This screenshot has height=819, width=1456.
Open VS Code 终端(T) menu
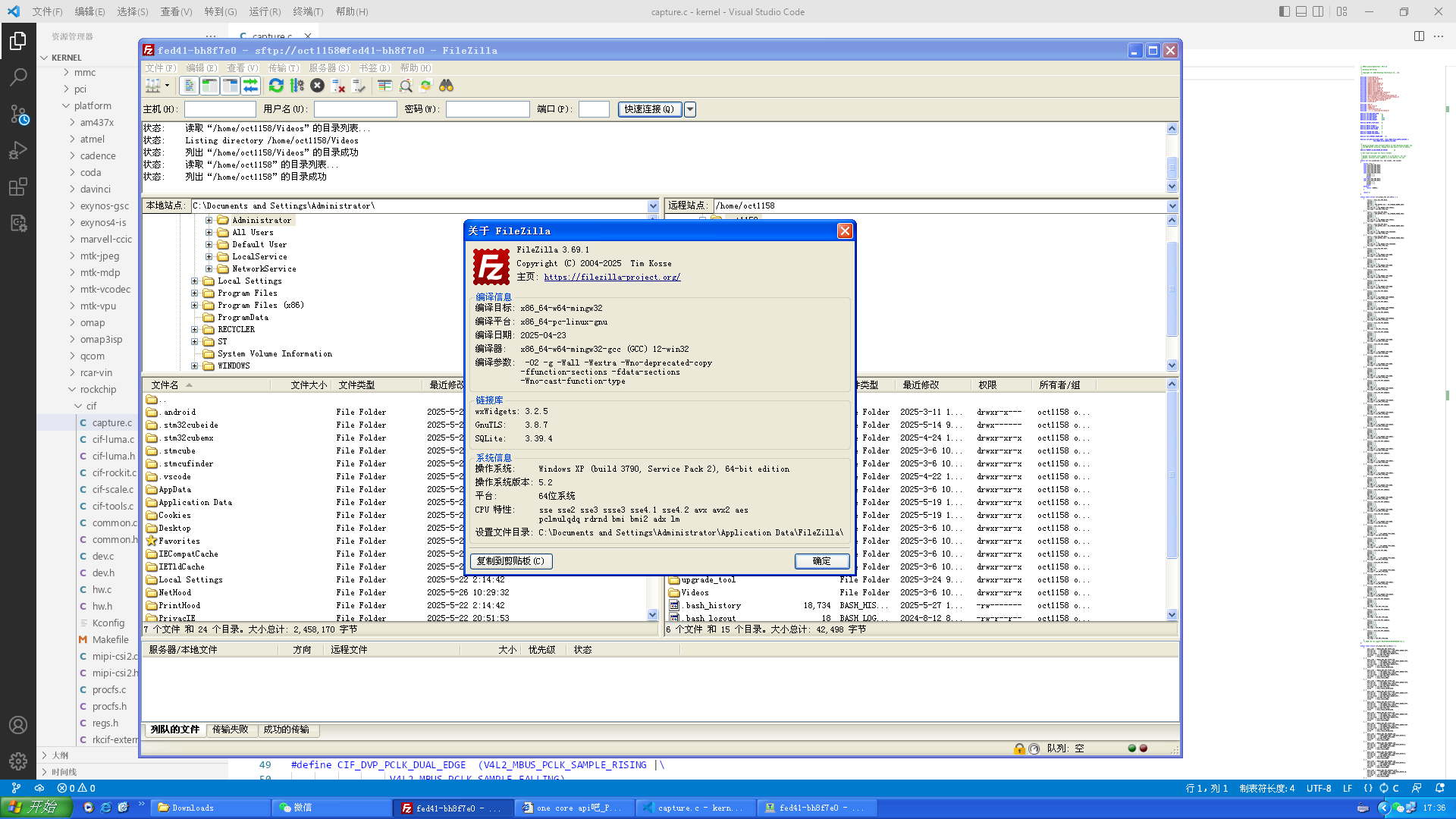click(308, 11)
